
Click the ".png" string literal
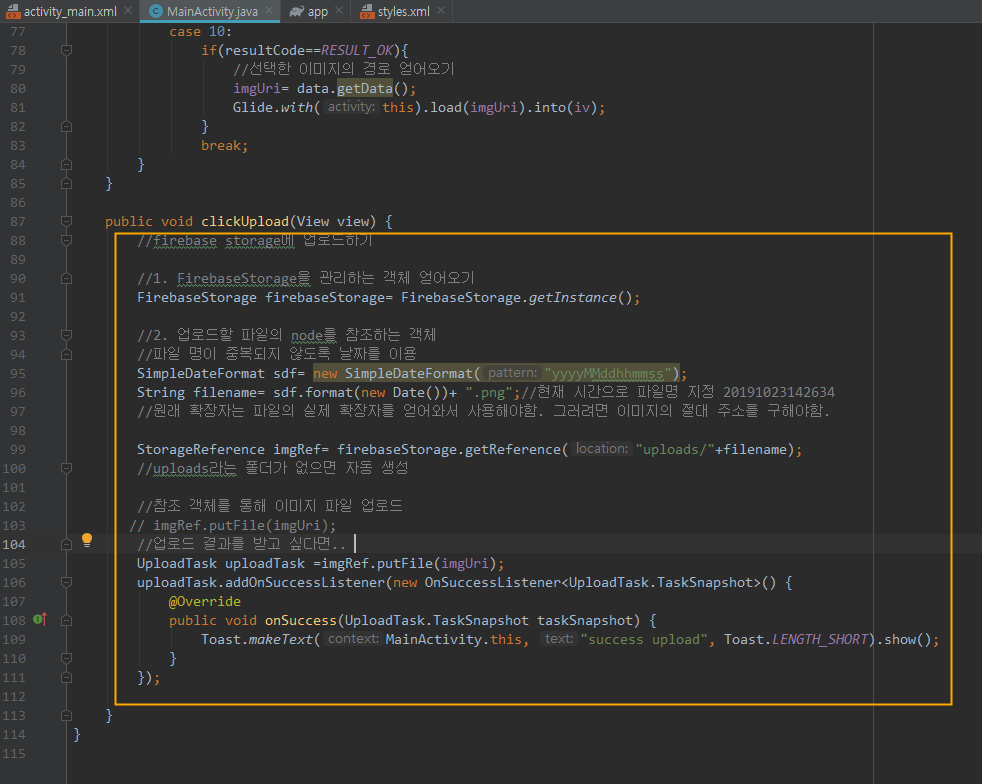click(489, 393)
